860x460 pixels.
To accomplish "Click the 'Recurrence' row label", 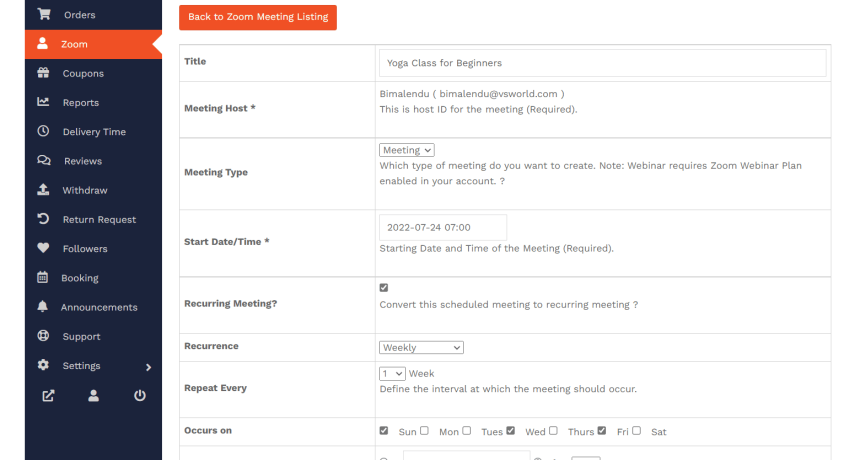I will click(x=211, y=346).
